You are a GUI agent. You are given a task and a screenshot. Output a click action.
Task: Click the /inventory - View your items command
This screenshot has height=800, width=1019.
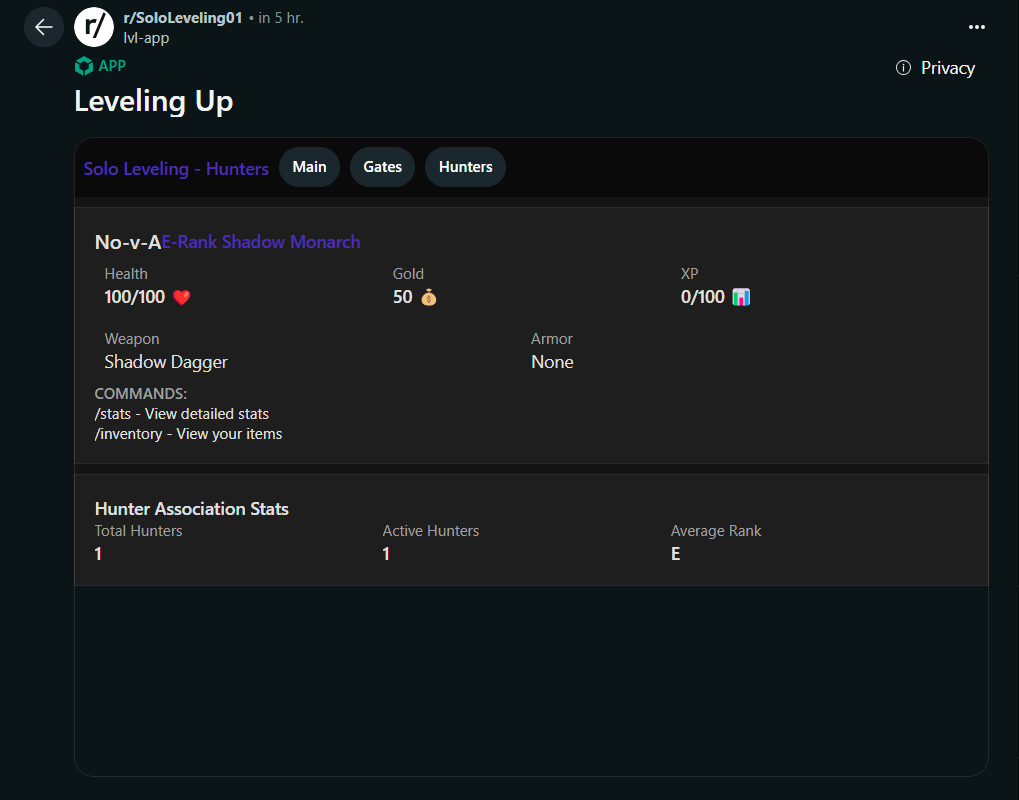188,434
